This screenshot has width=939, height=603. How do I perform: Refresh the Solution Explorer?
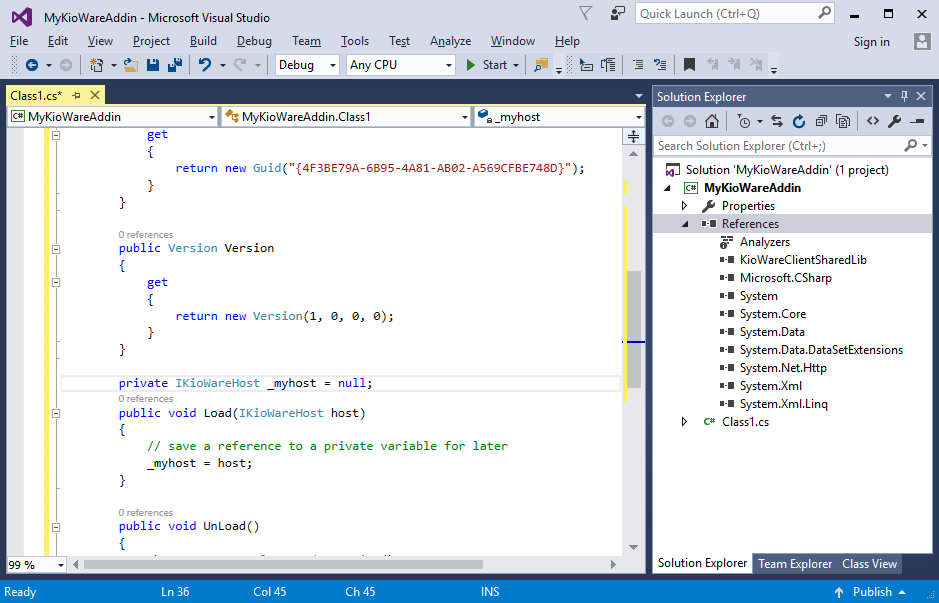799,122
